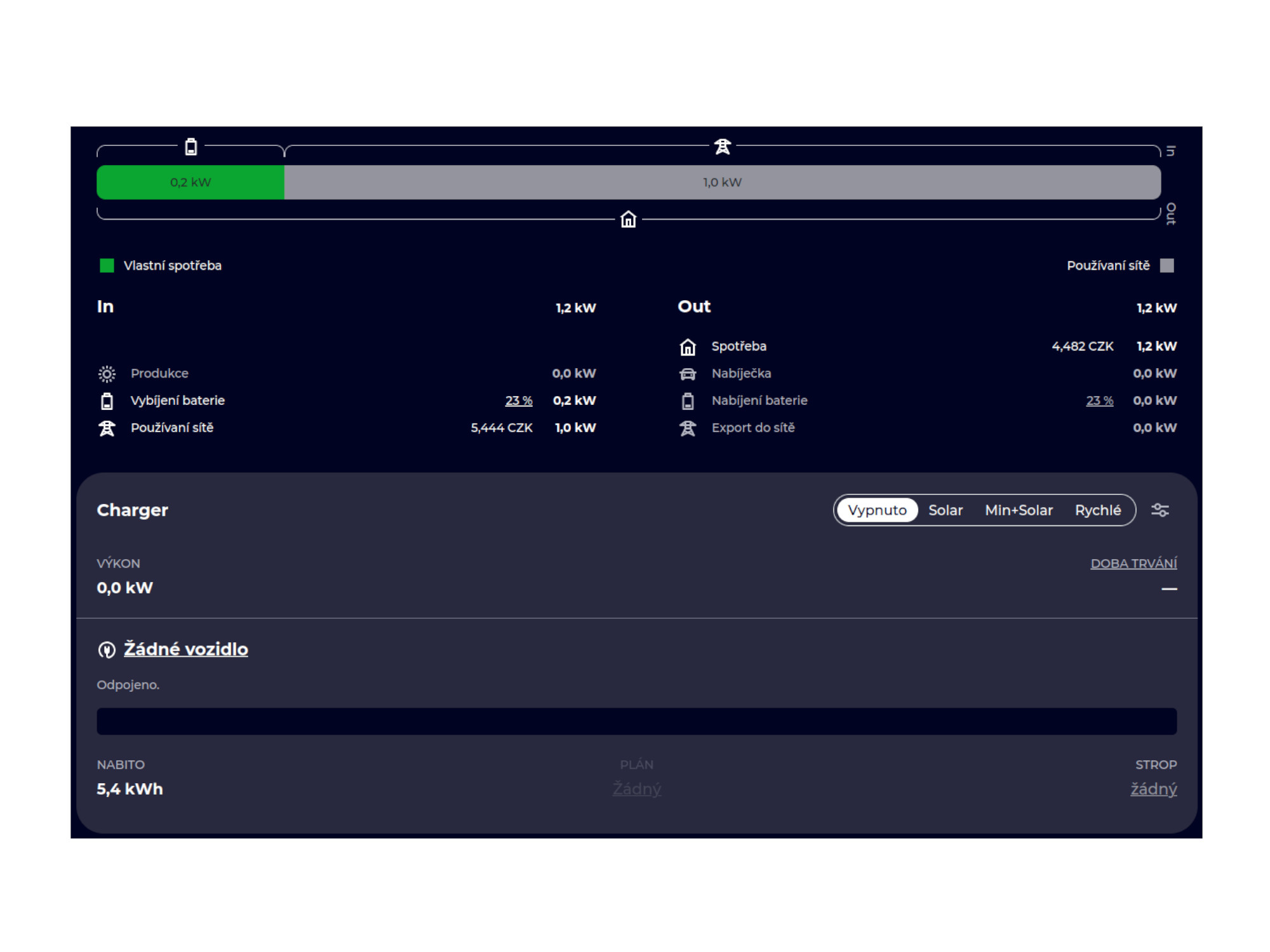Open the PLÁN selector showing Žádný

click(x=636, y=789)
